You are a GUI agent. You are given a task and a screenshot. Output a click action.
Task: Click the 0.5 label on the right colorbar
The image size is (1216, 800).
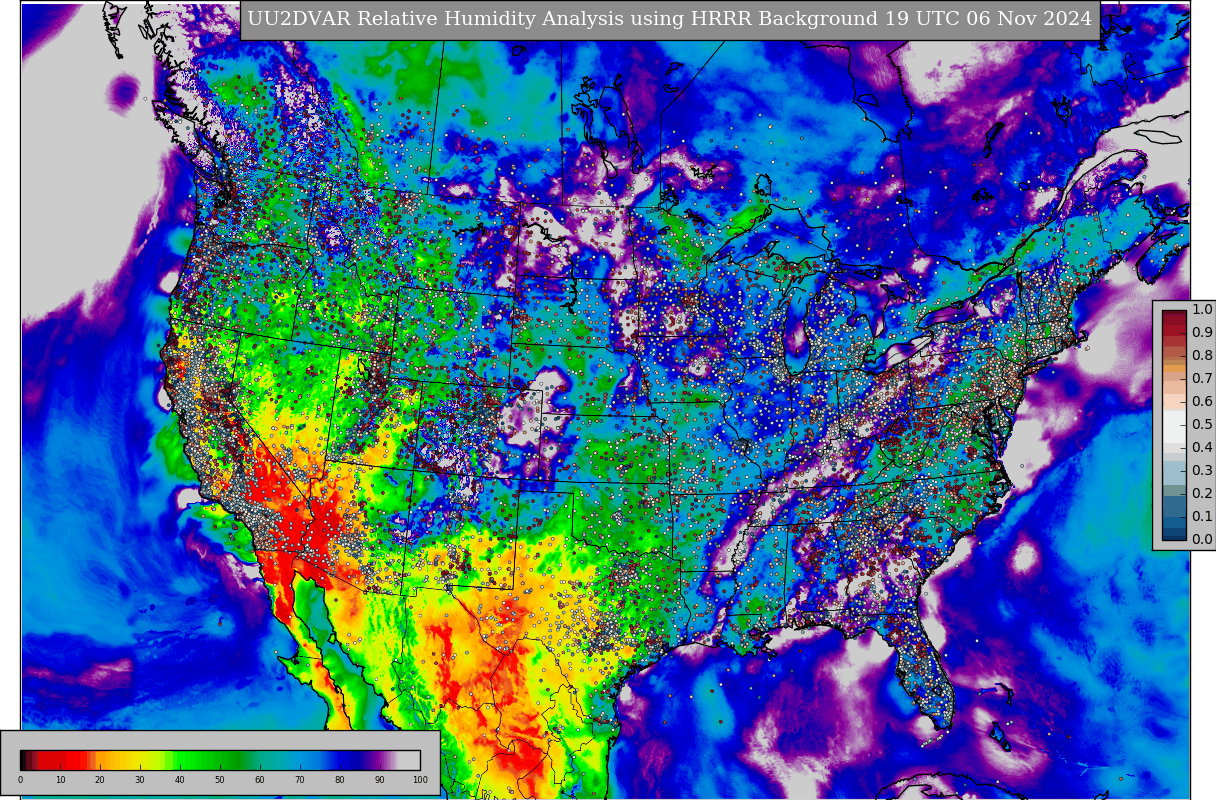[1202, 425]
